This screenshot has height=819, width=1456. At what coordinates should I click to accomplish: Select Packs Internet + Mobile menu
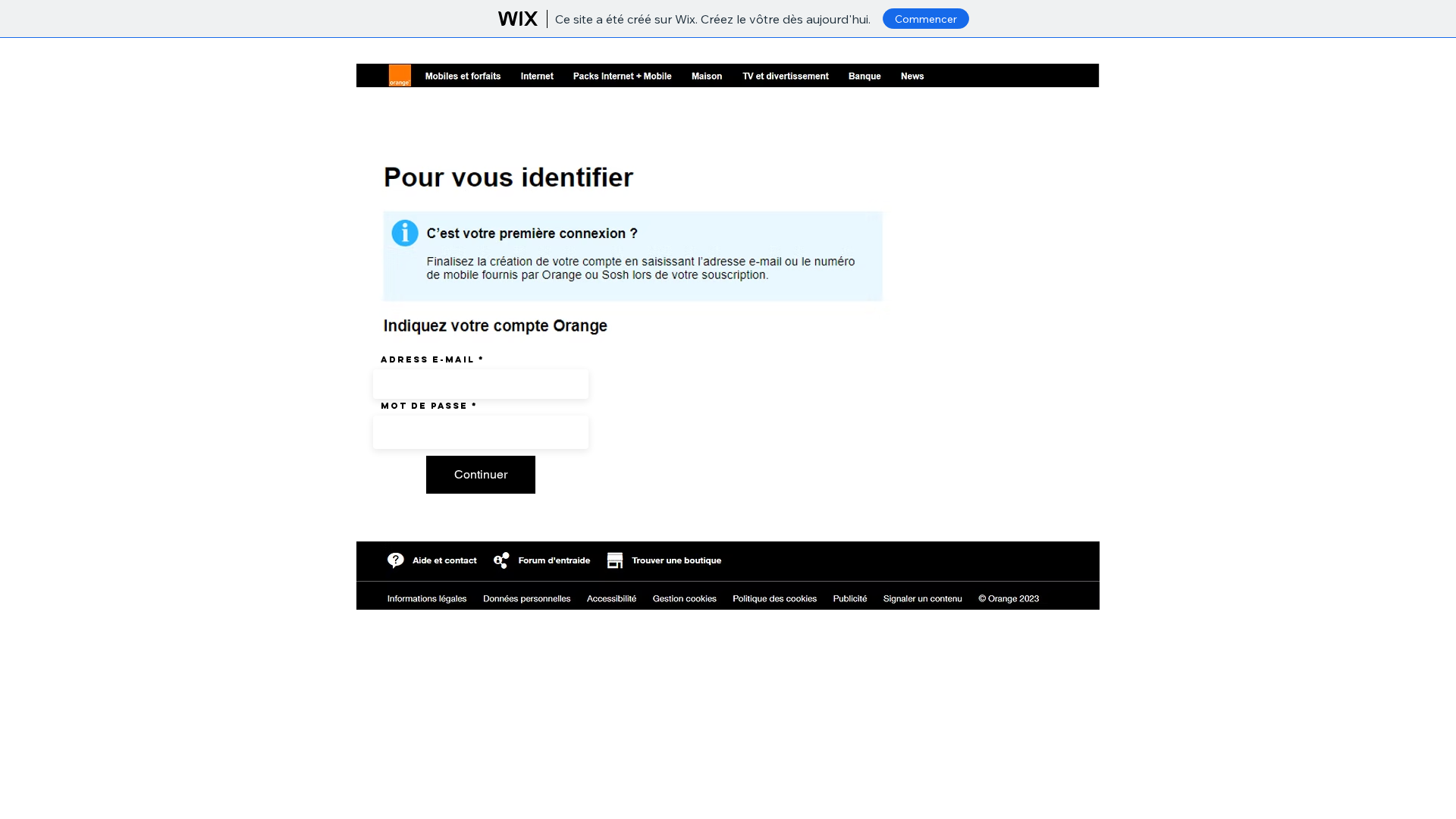[x=623, y=76]
